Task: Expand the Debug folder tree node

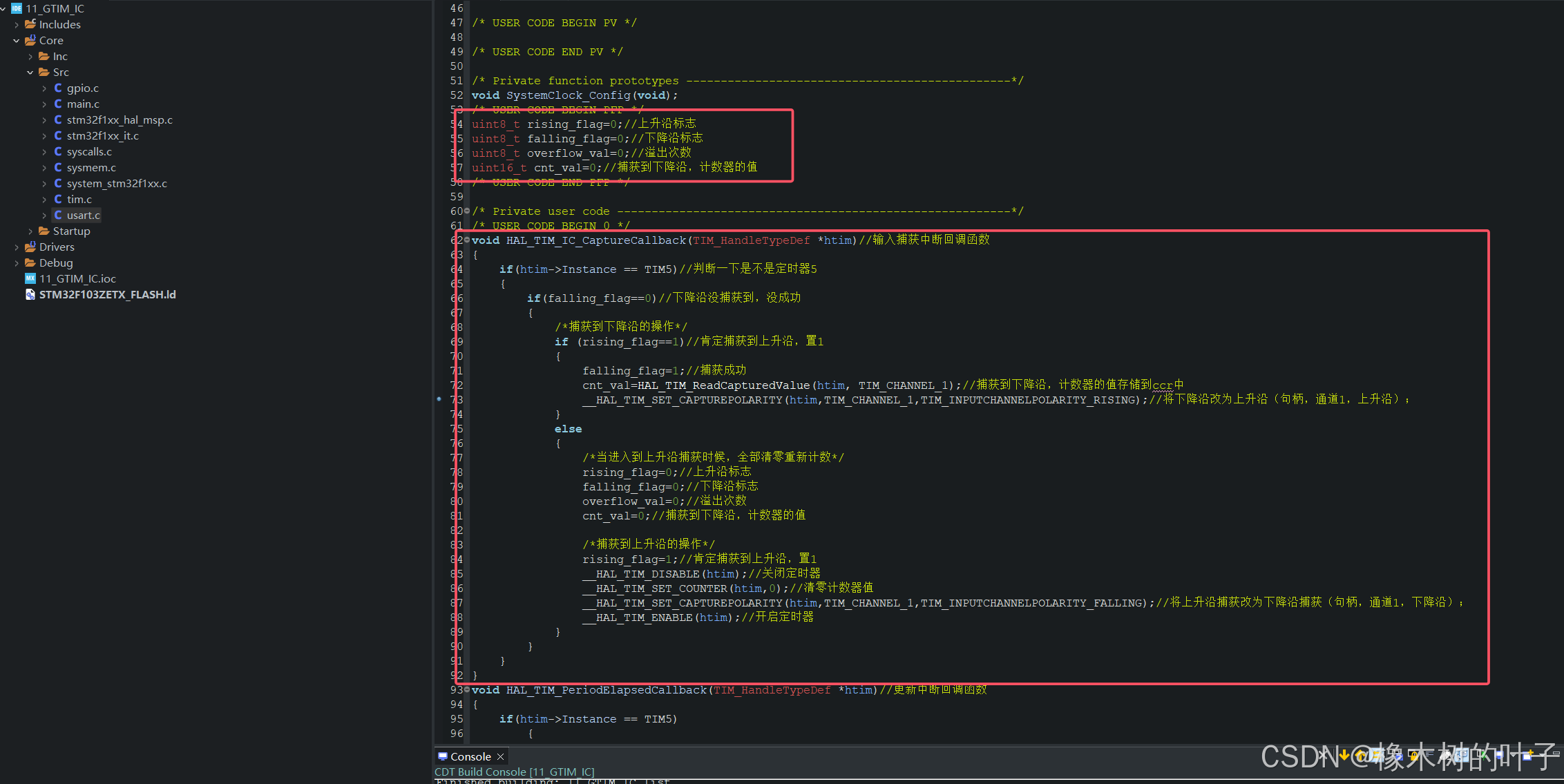Action: pos(17,263)
